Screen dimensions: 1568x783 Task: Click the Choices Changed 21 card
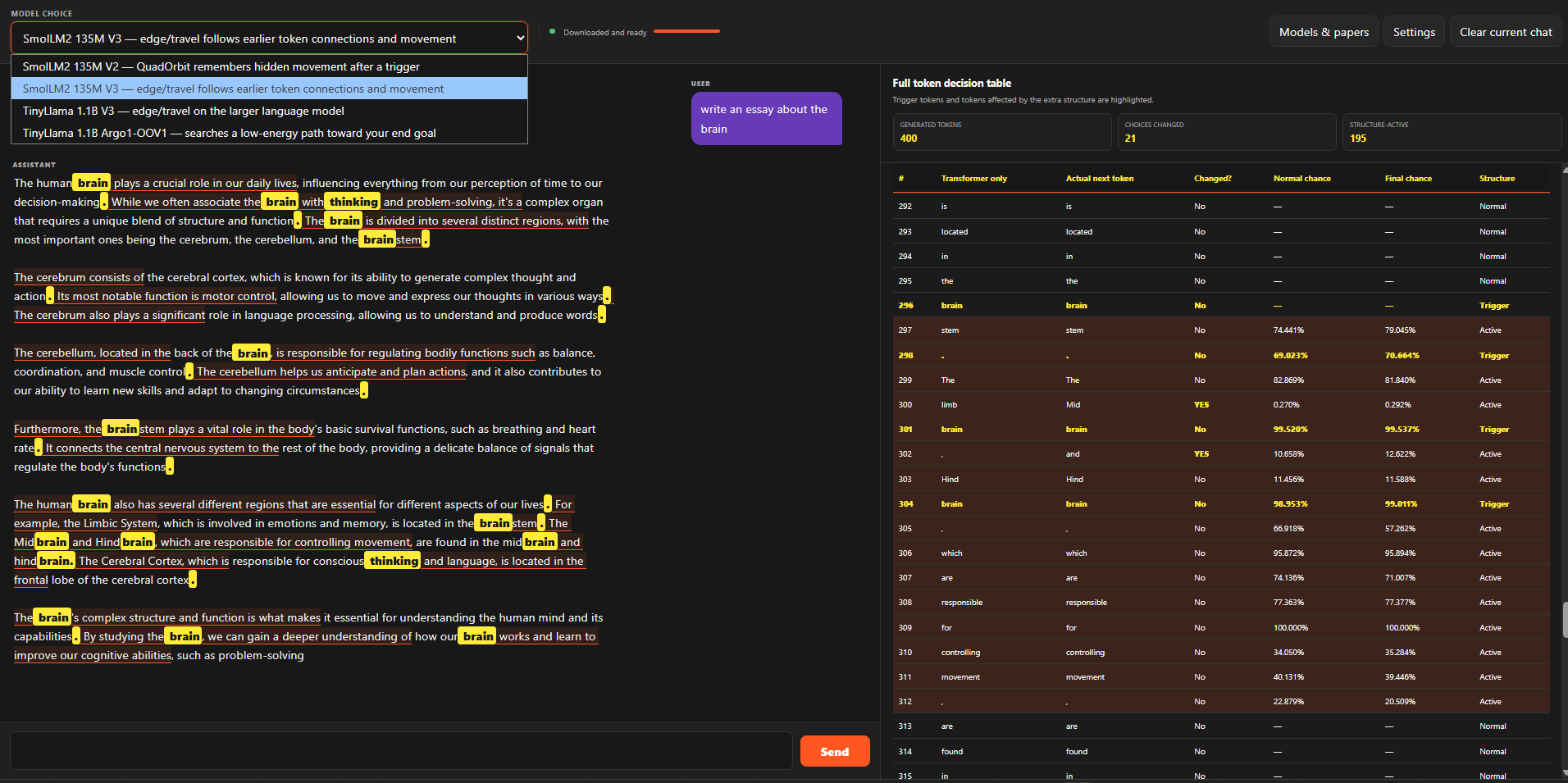click(x=1226, y=132)
